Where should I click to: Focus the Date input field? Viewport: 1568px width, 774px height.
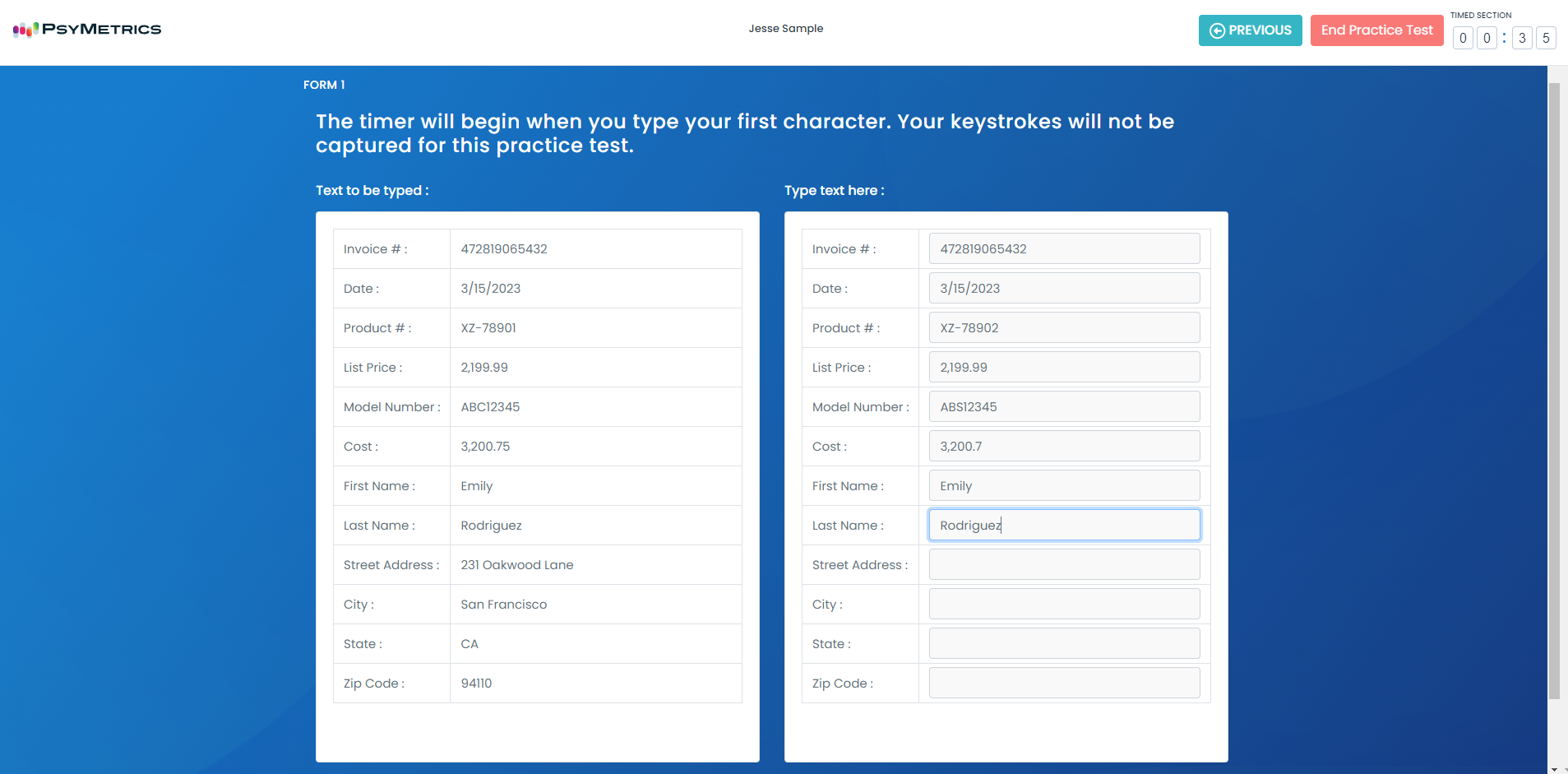1064,289
